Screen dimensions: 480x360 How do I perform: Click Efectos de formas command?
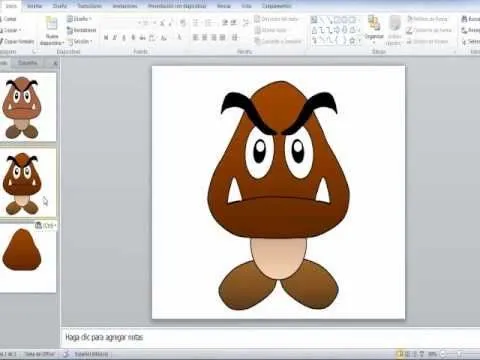point(427,41)
